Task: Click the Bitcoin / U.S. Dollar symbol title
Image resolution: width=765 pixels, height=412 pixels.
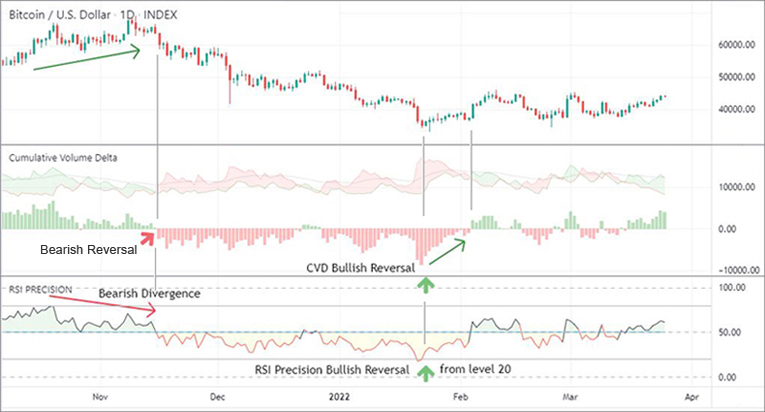Action: (60, 15)
